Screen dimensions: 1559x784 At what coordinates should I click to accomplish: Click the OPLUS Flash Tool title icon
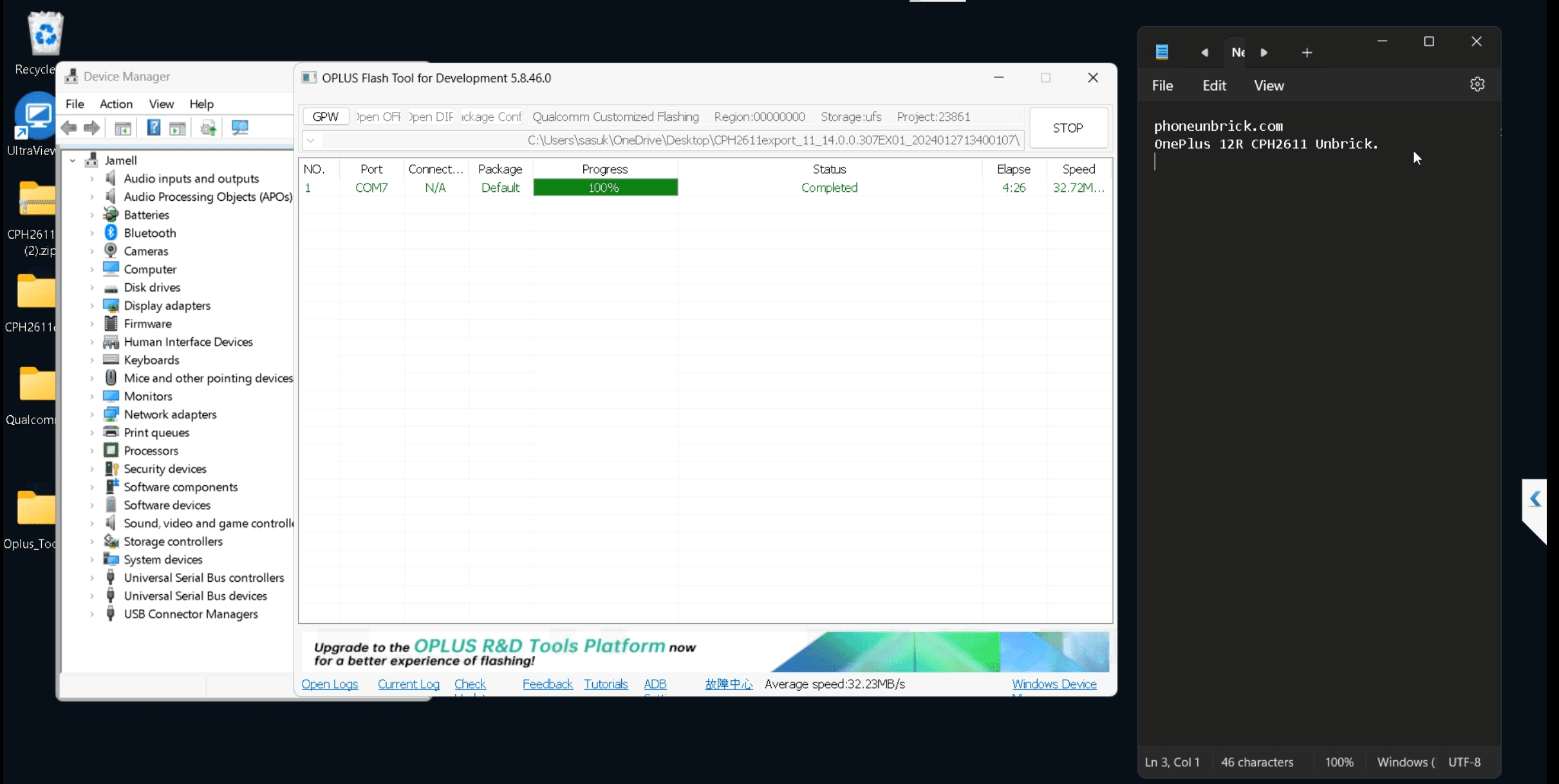pos(309,78)
